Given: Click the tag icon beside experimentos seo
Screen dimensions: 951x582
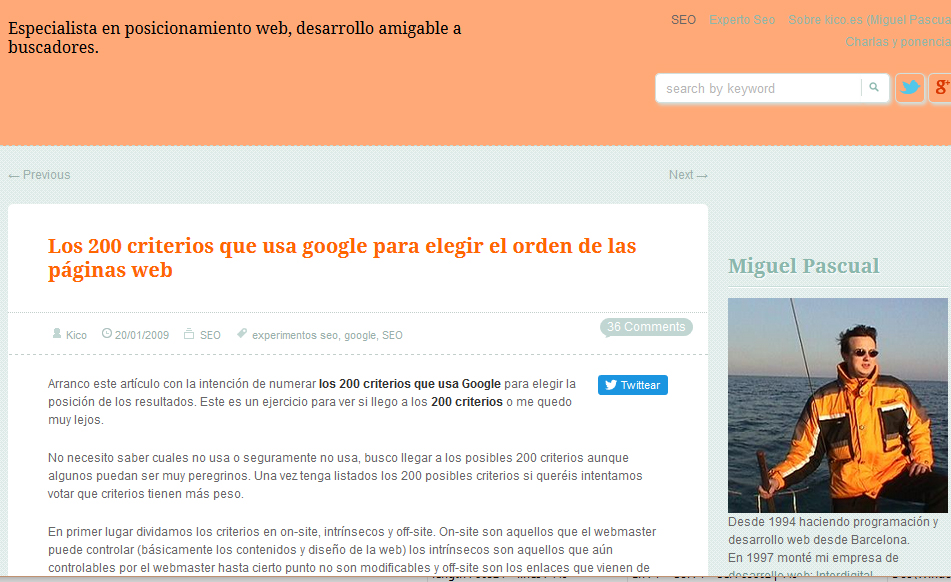Looking at the screenshot, I should [241, 333].
